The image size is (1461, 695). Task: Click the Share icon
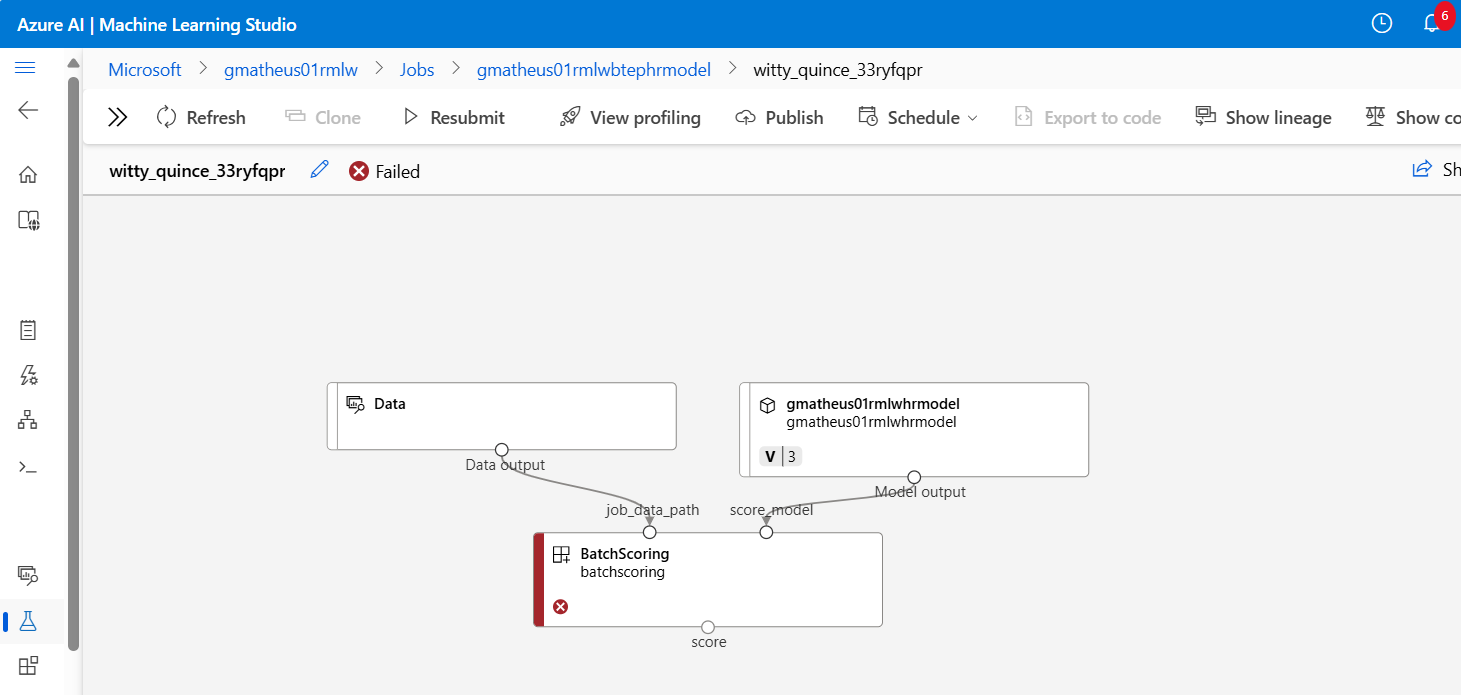coord(1422,169)
